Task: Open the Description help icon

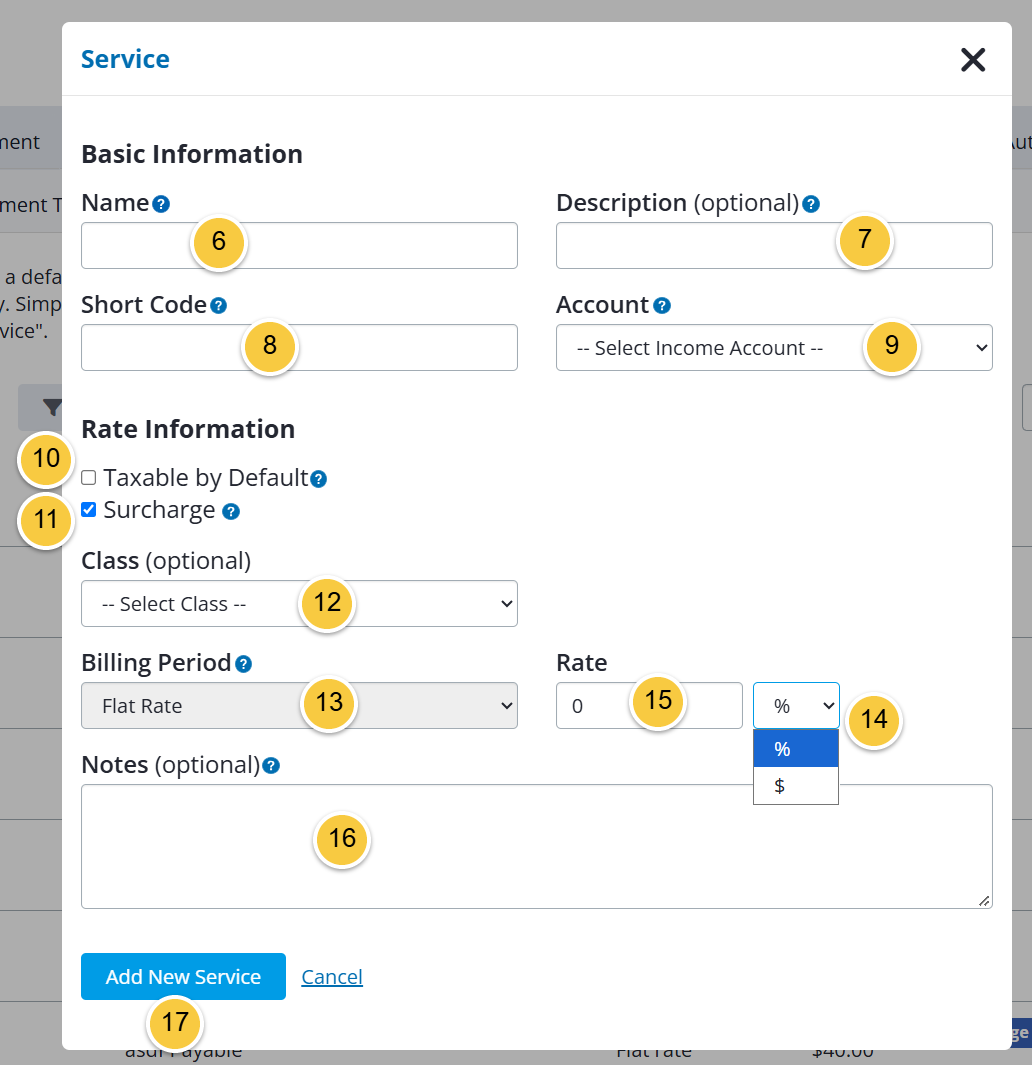Action: pyautogui.click(x=811, y=204)
